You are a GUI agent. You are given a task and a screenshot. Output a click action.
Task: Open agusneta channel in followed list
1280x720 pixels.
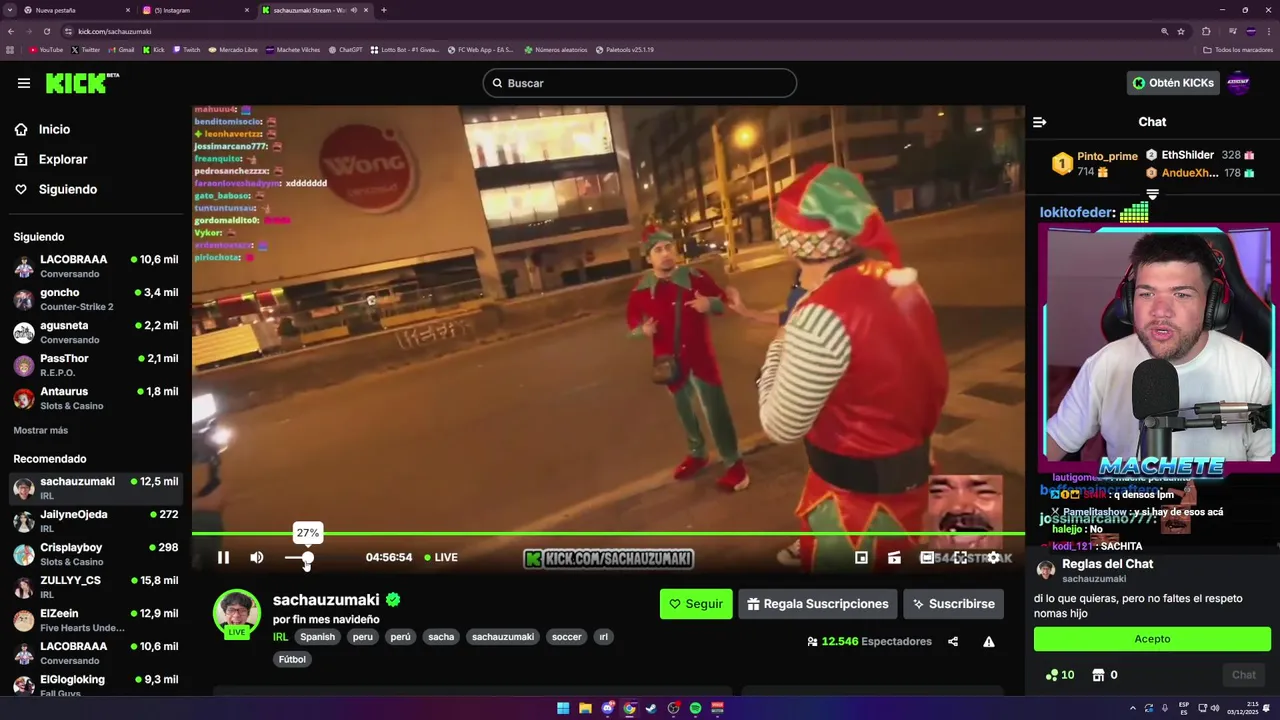click(x=96, y=332)
